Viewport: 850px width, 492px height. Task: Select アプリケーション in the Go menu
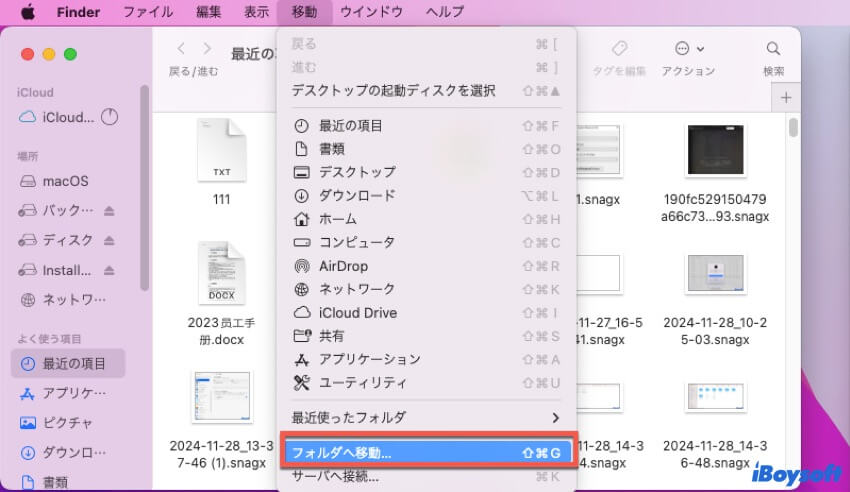point(426,359)
